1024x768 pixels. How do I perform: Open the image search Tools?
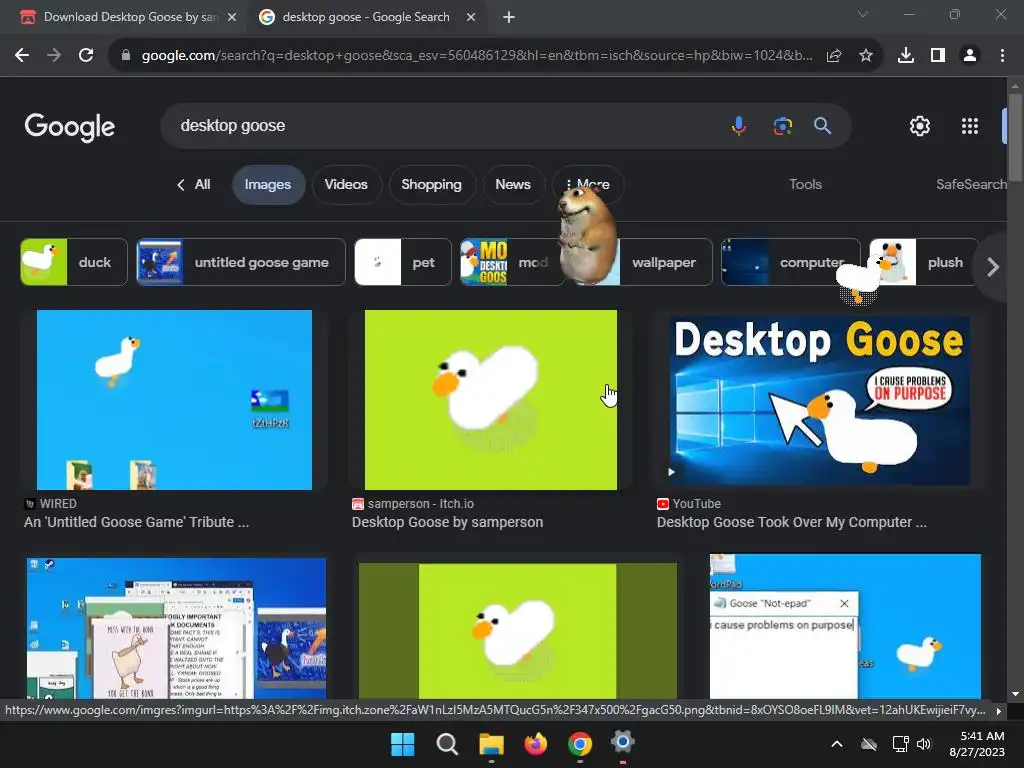coord(805,185)
